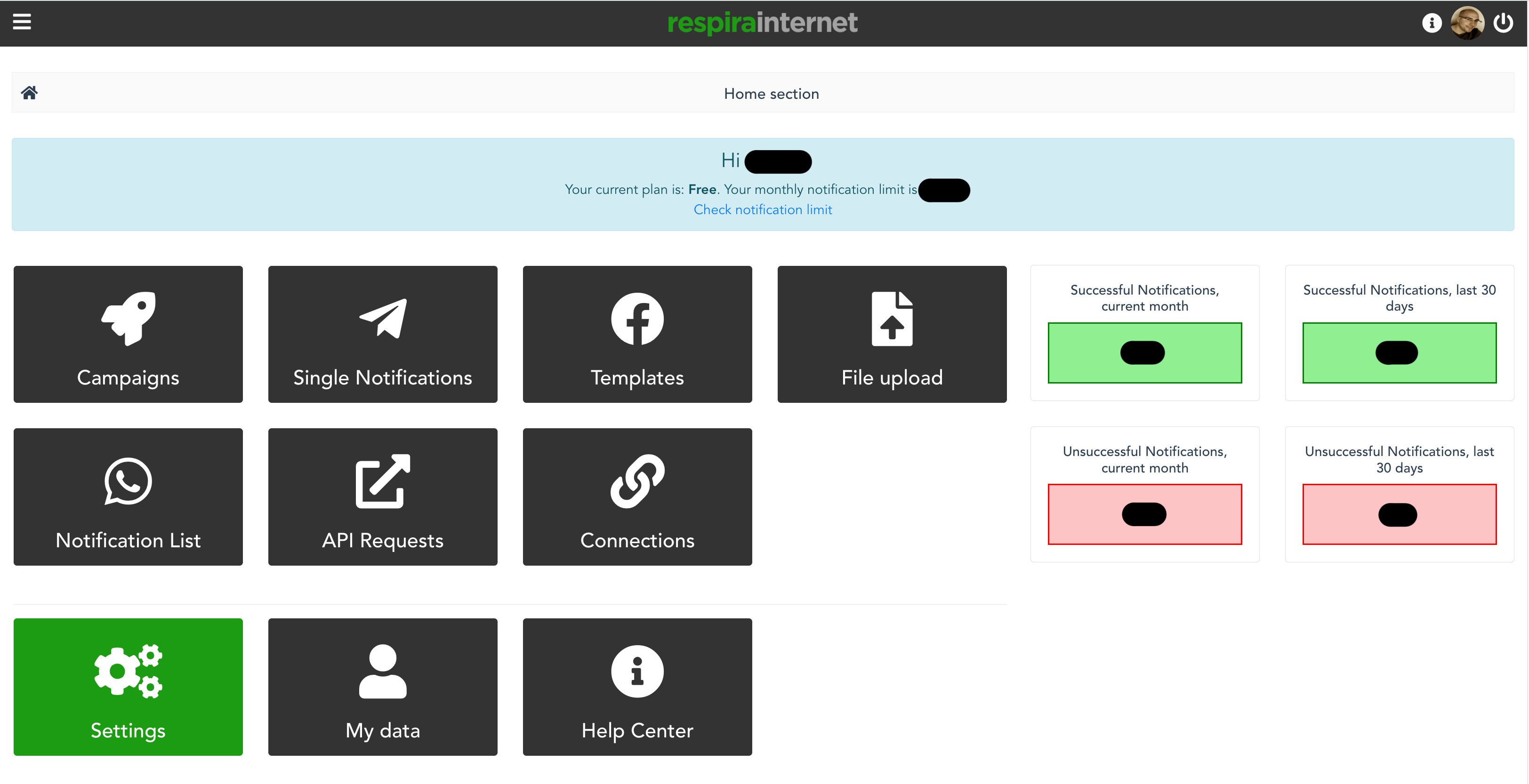Screen dimensions: 1529x784
Task: Open Help Center via the info icon
Action: 637,672
